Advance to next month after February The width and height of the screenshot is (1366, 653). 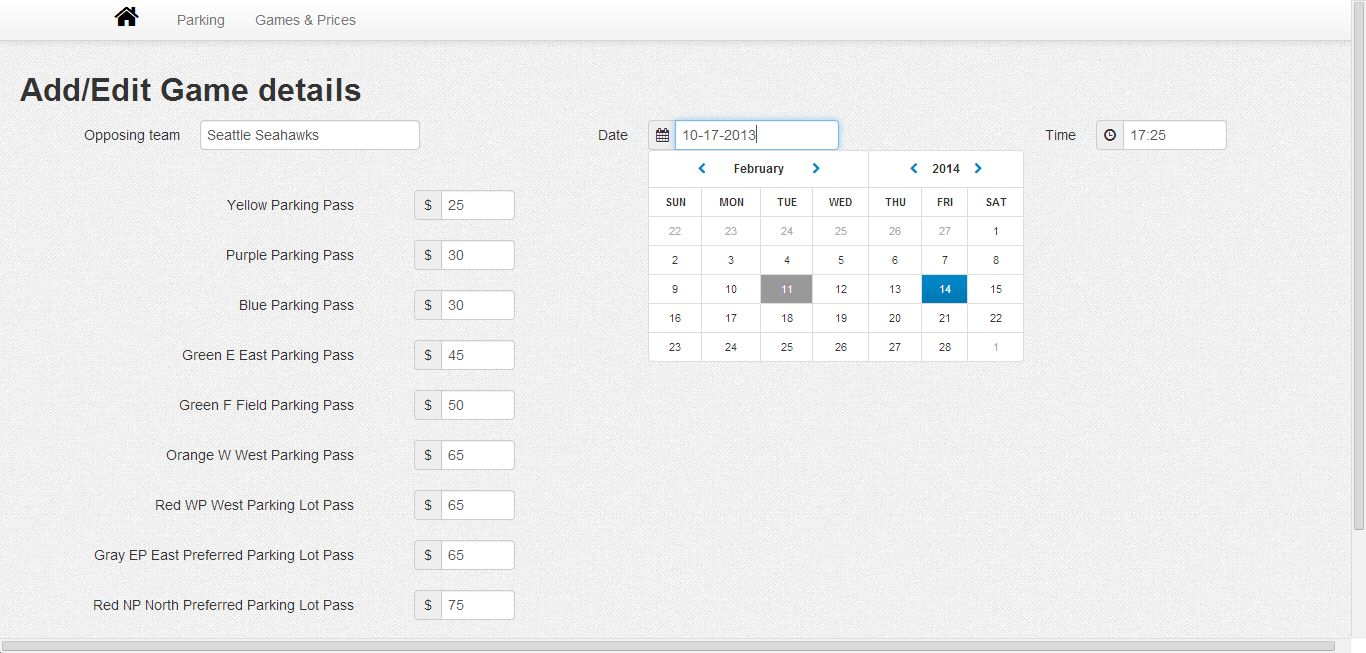[816, 168]
